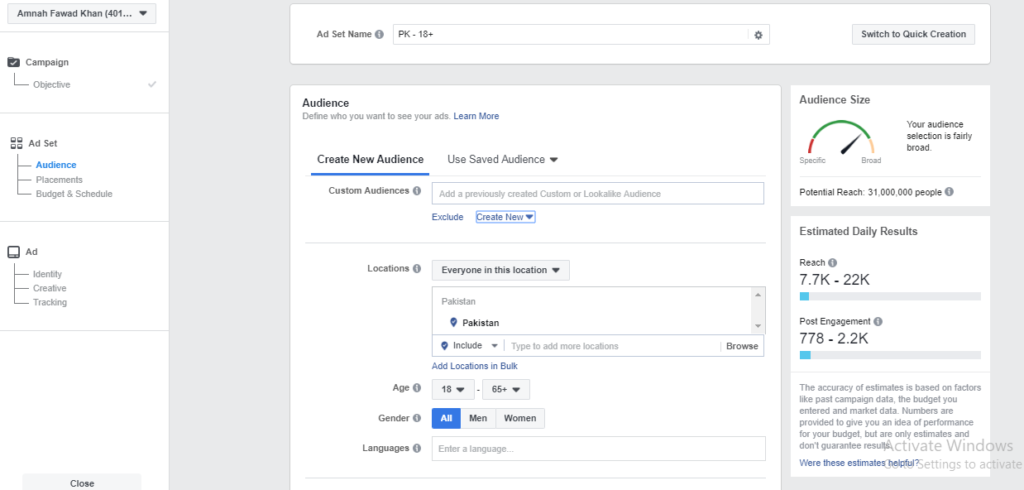Click the Campaign folder icon

pyautogui.click(x=14, y=62)
